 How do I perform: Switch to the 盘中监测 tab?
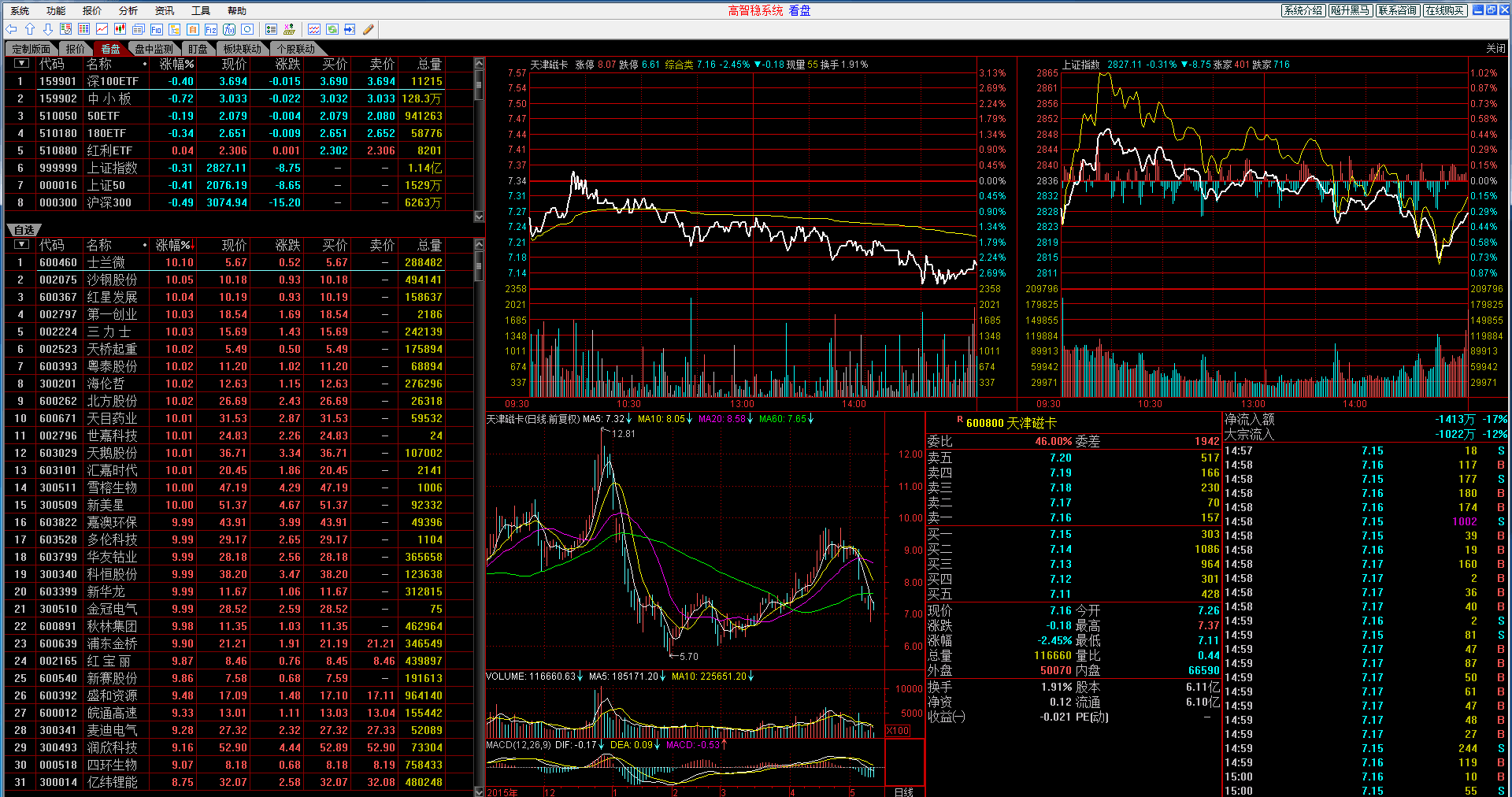pos(154,49)
